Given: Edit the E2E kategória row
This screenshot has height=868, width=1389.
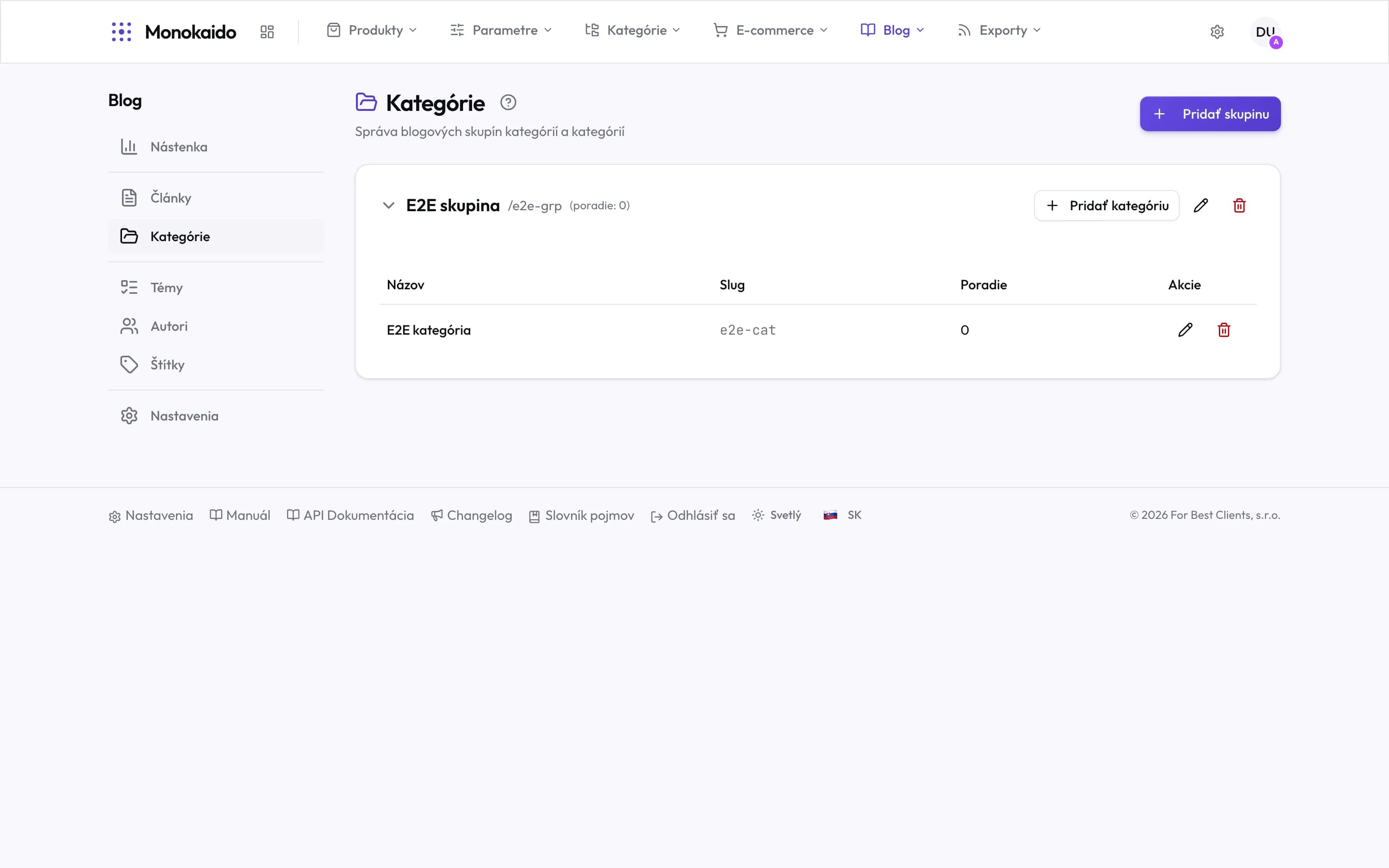Looking at the screenshot, I should click(1185, 330).
